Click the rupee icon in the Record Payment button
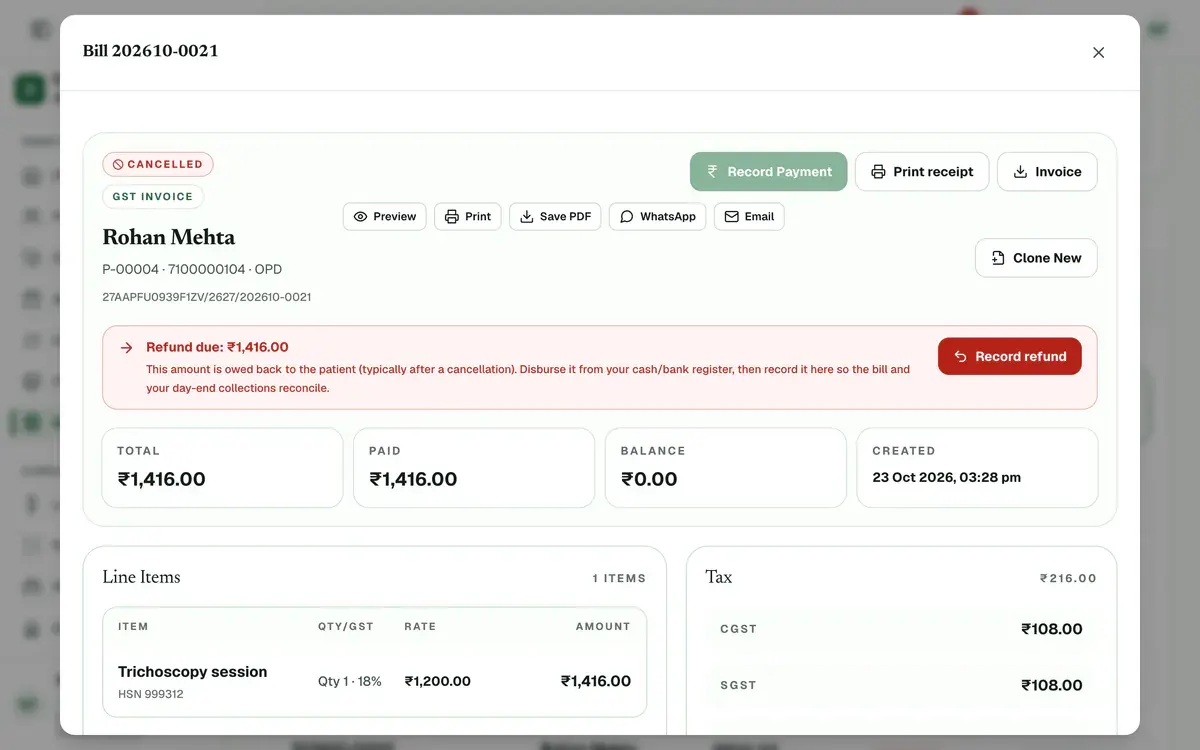The image size is (1200, 750). click(712, 172)
